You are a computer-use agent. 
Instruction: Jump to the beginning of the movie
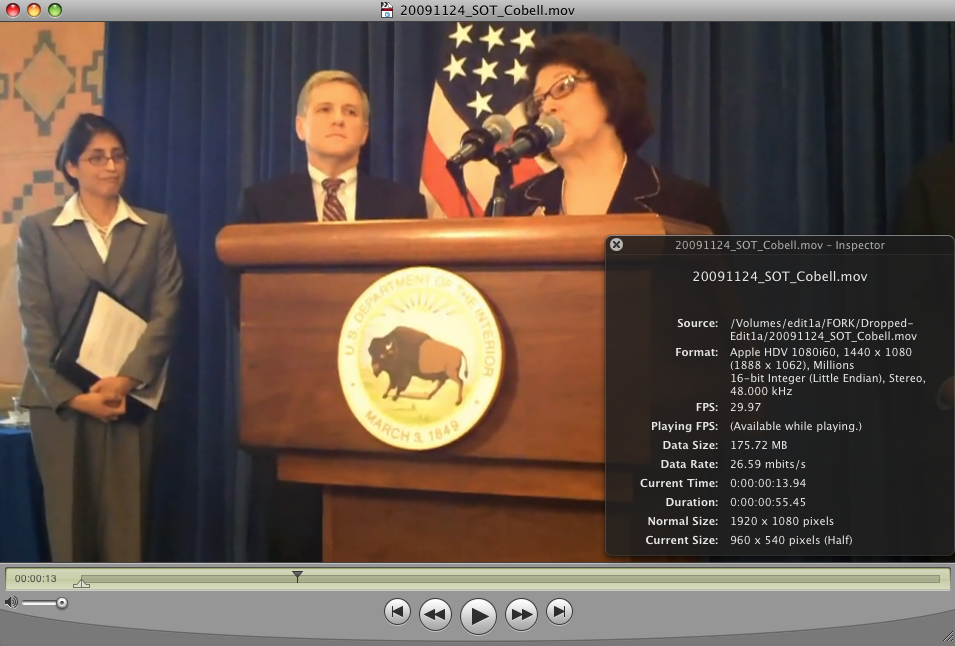(397, 612)
